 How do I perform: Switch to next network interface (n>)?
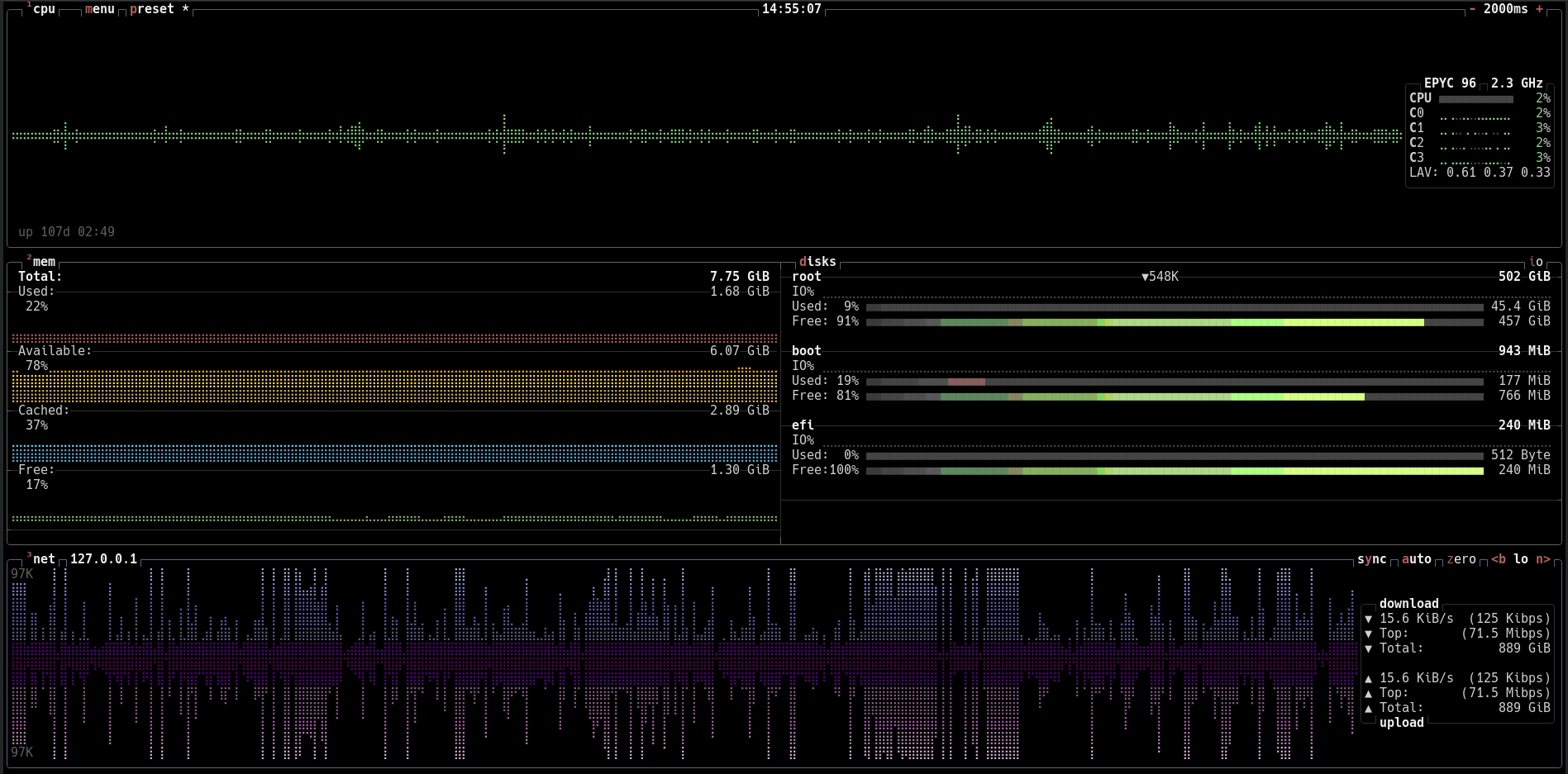(1542, 559)
